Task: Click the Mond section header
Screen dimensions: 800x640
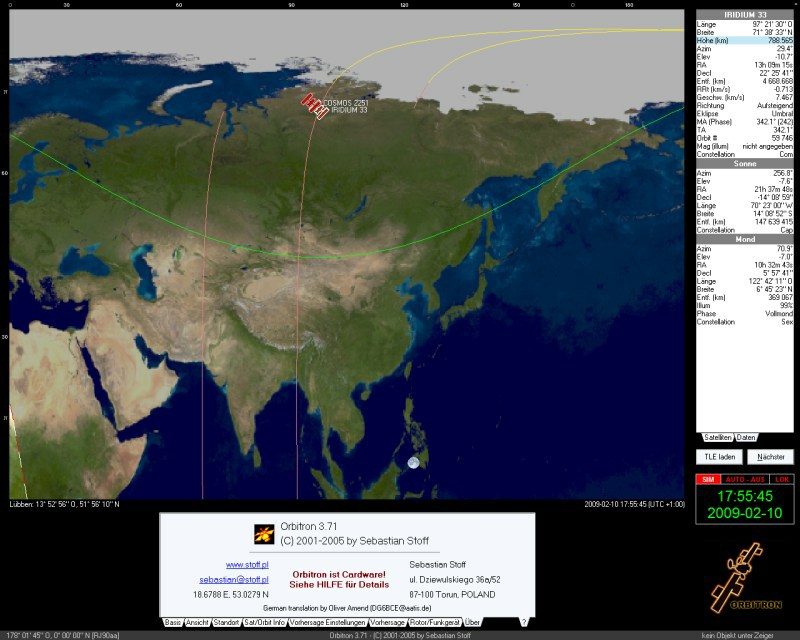Action: 745,239
